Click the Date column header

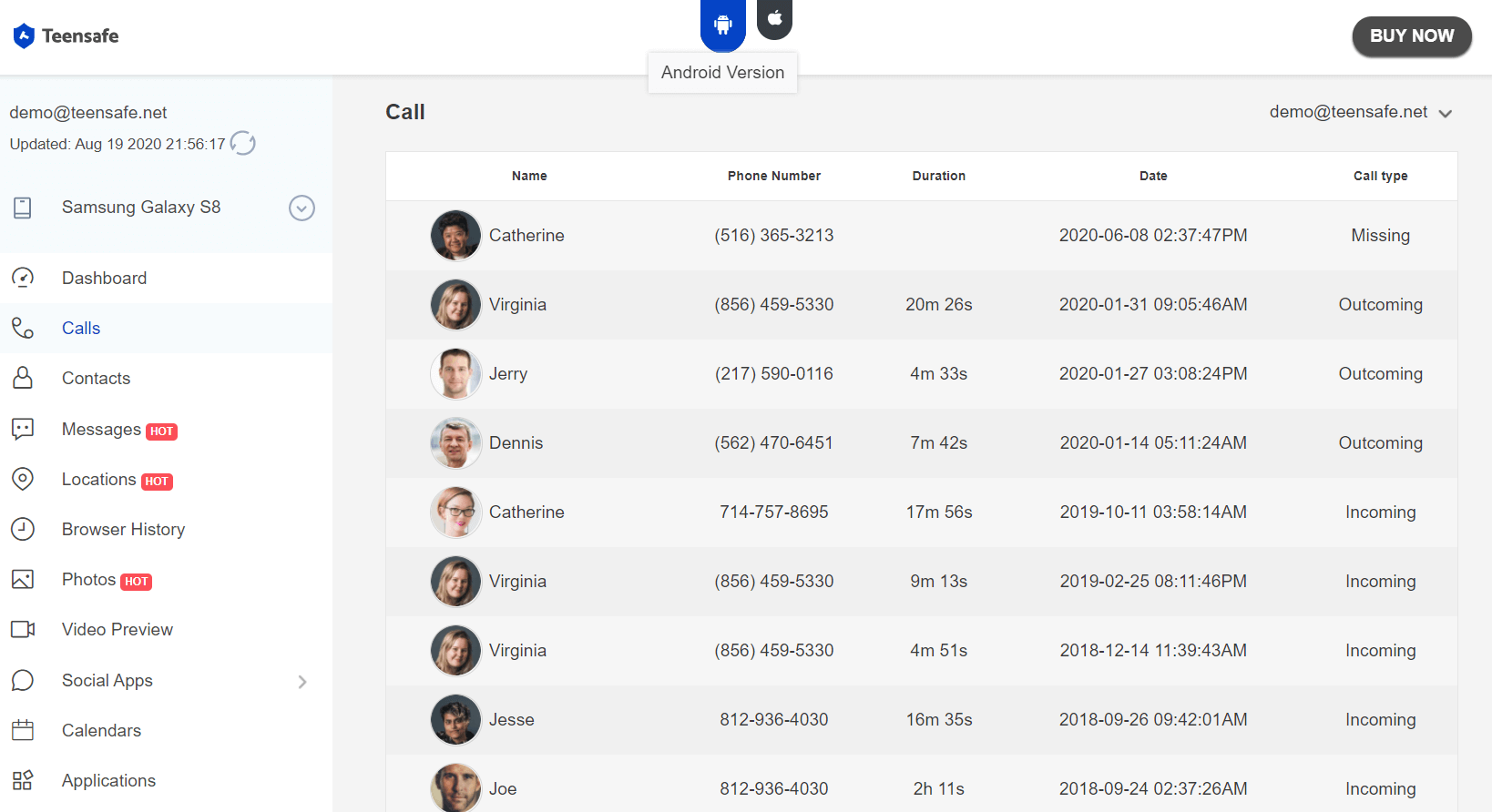pos(1152,176)
